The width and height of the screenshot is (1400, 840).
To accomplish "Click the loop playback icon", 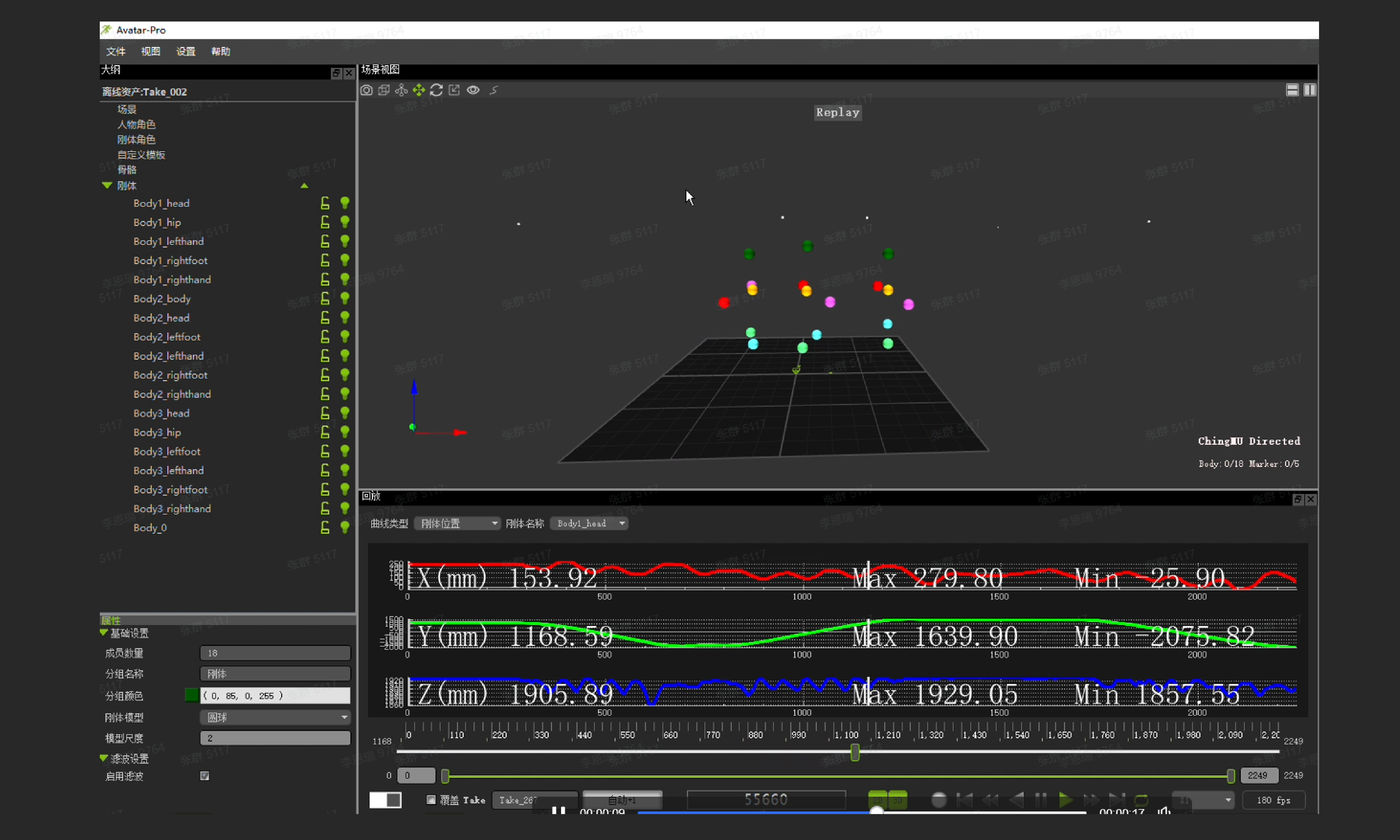I will (1141, 800).
